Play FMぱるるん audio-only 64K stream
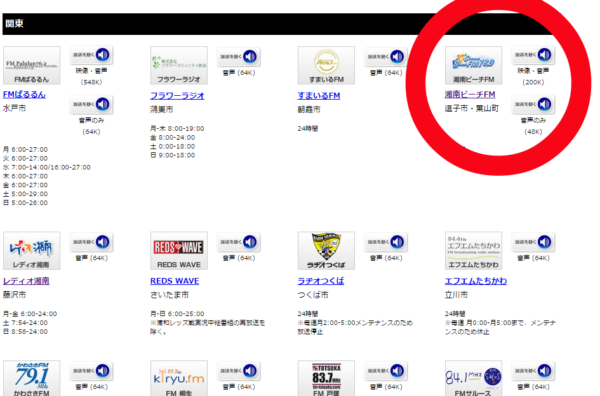600x396 pixels. [x=91, y=104]
